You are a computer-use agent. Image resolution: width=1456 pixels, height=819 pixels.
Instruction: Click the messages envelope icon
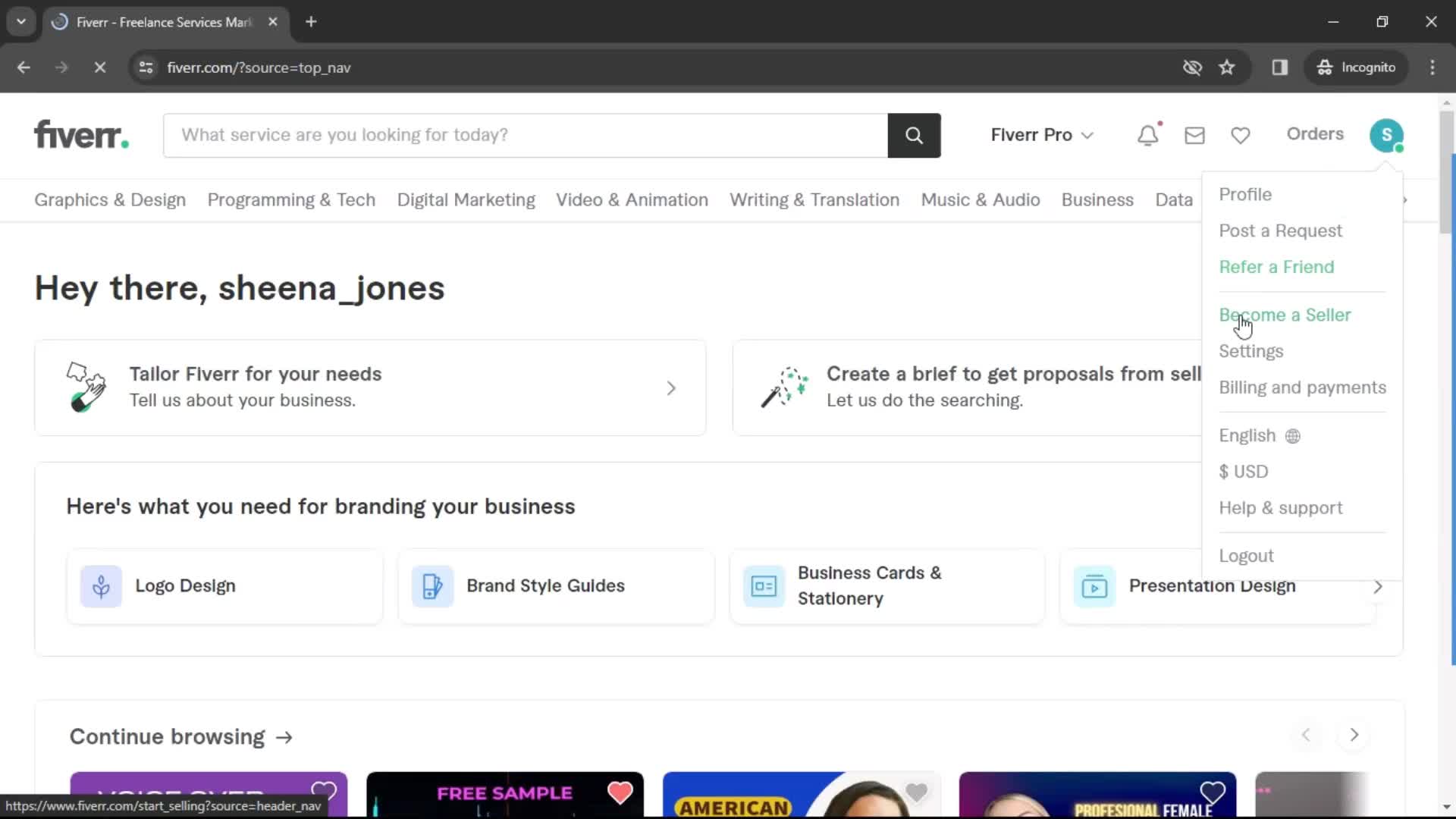tap(1195, 133)
